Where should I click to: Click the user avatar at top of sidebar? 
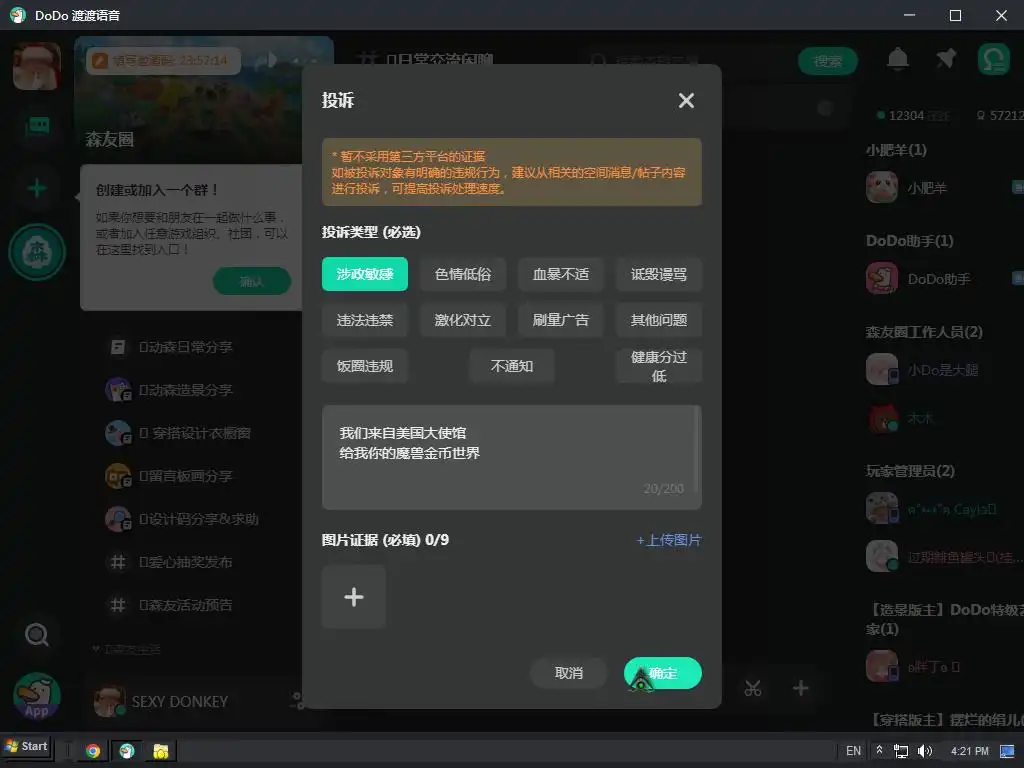coord(37,66)
